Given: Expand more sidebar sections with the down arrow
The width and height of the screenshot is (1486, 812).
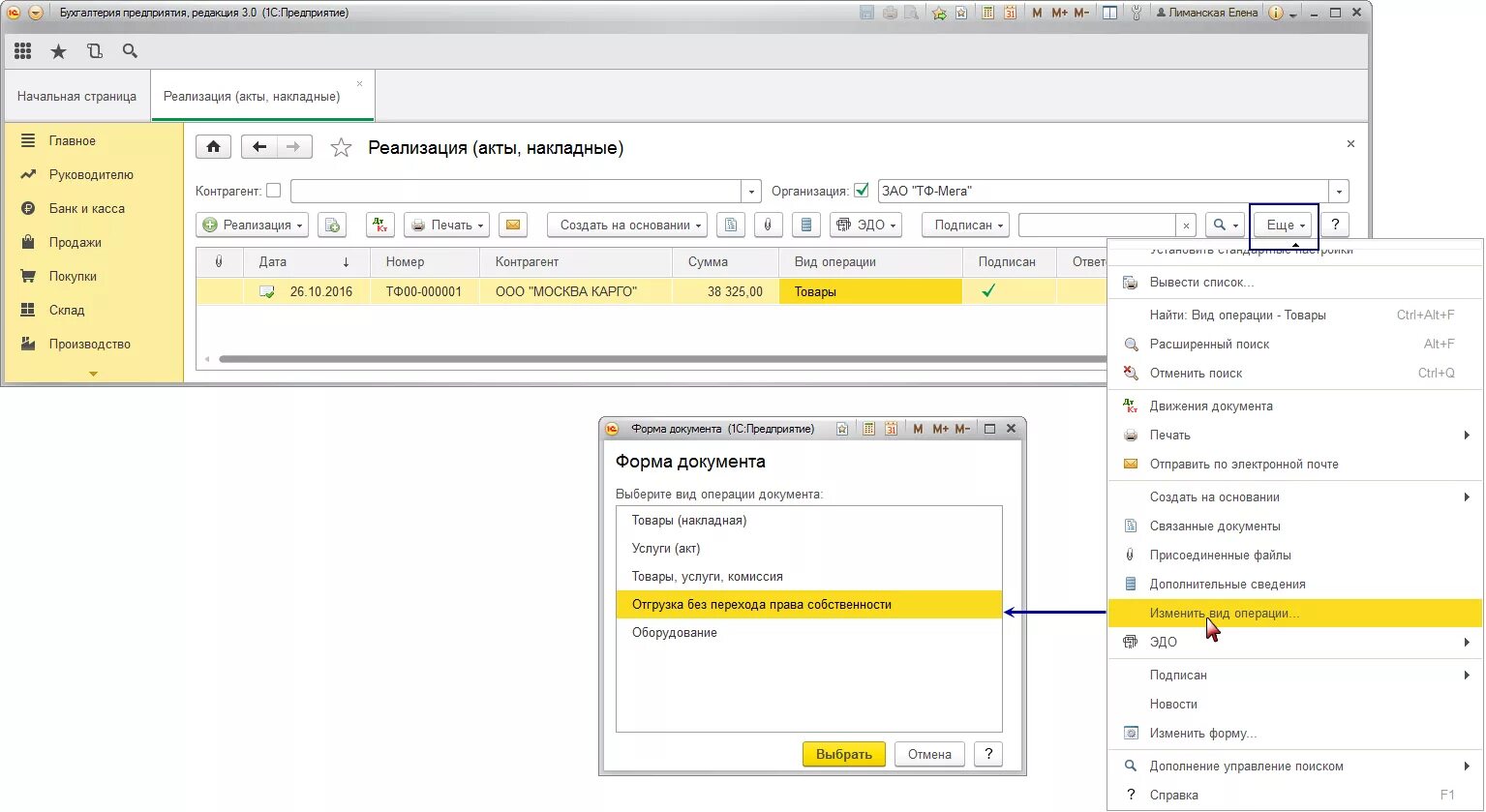Looking at the screenshot, I should coord(93,373).
